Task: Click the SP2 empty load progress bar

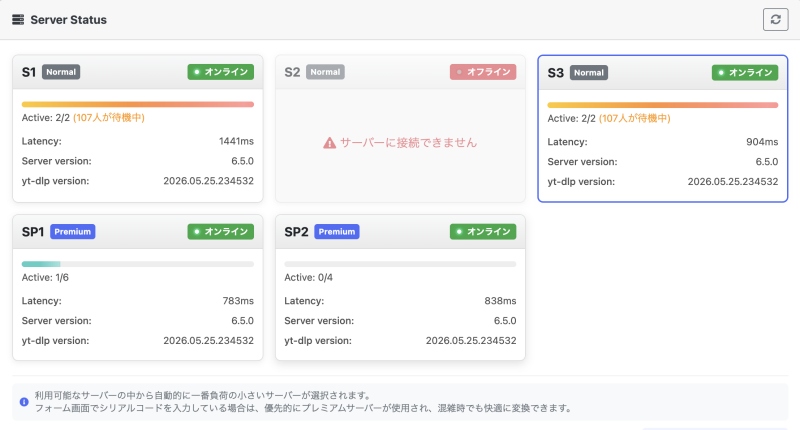Action: tap(400, 264)
